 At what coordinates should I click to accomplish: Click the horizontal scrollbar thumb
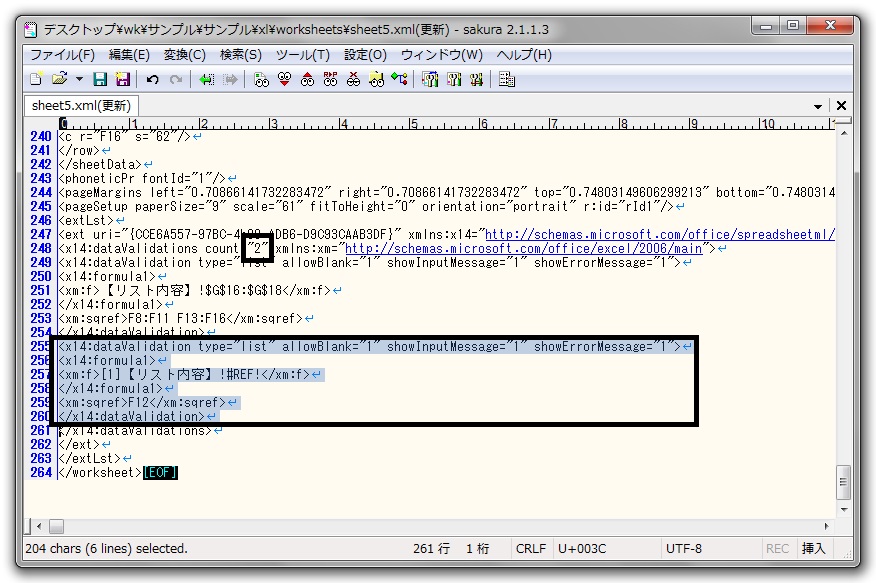click(56, 526)
